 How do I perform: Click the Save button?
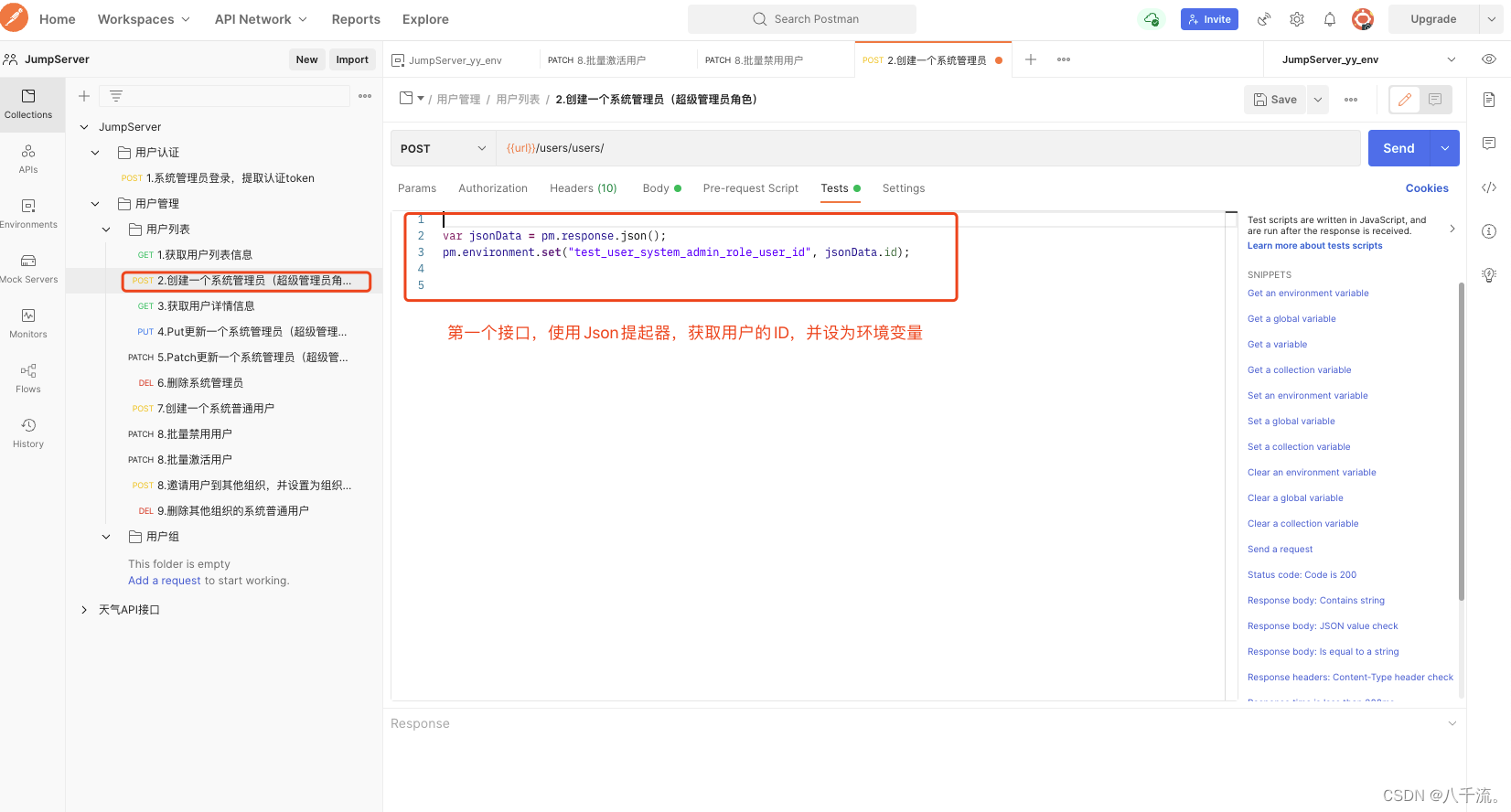tap(1275, 100)
